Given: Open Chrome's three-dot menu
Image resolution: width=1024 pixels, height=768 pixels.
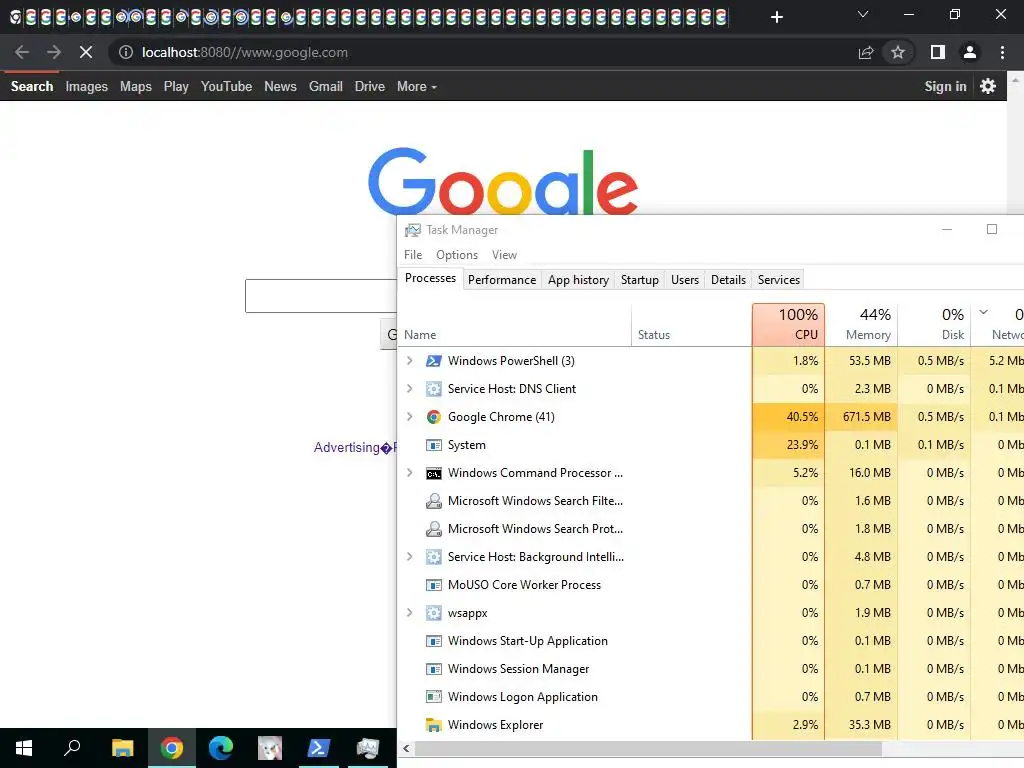Looking at the screenshot, I should pos(1002,52).
